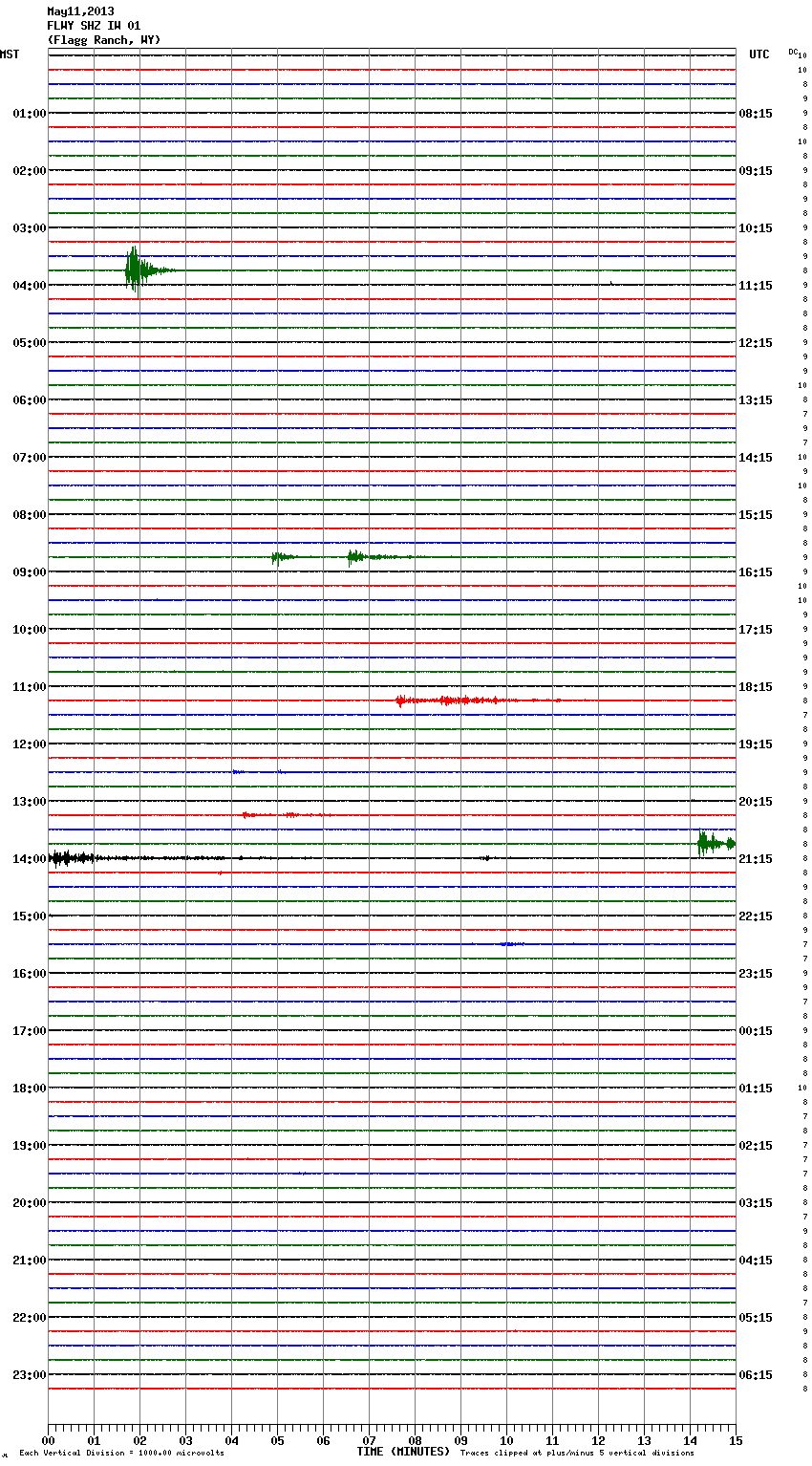The width and height of the screenshot is (812, 1466).
Task: Select the 06:00 MST hour label
Action: coord(30,400)
